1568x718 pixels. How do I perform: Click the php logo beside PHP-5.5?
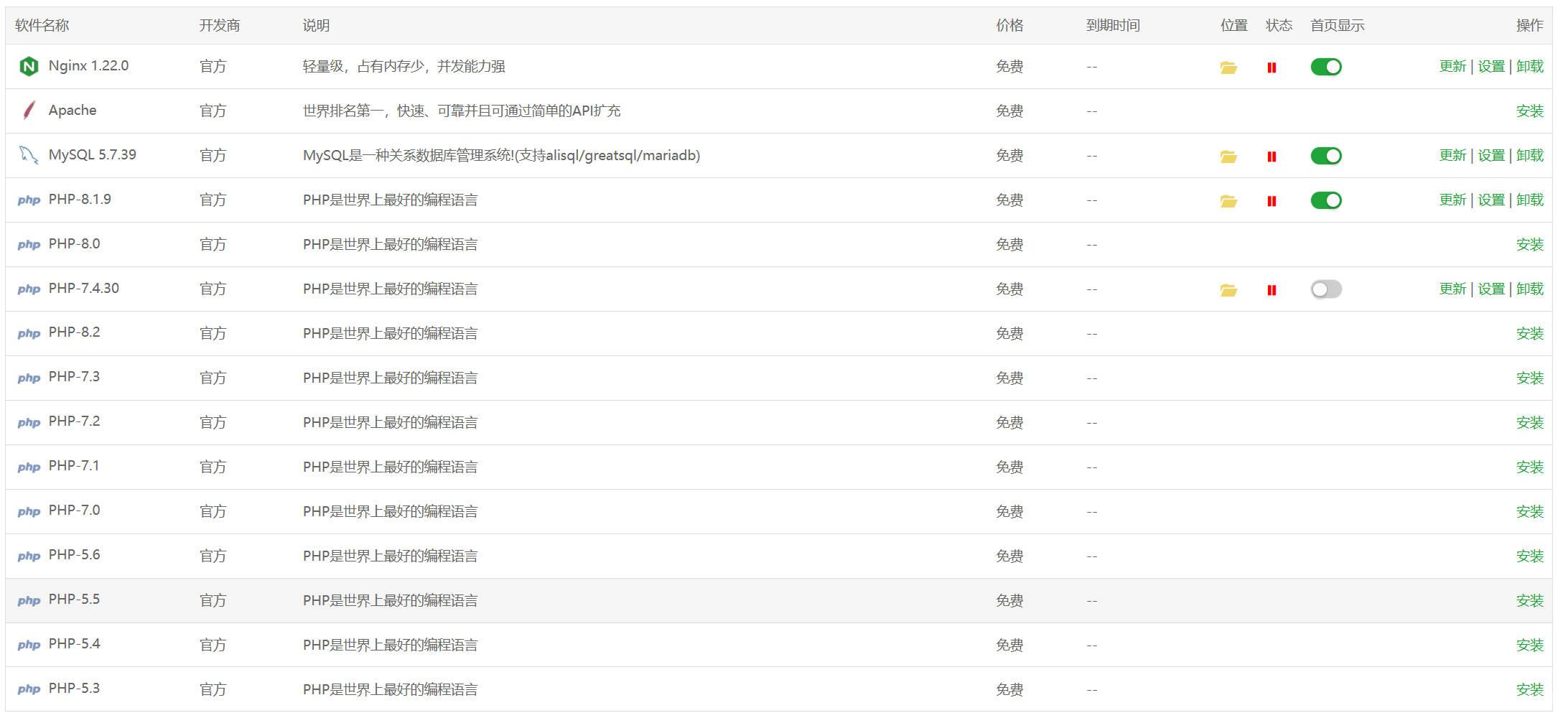(29, 601)
